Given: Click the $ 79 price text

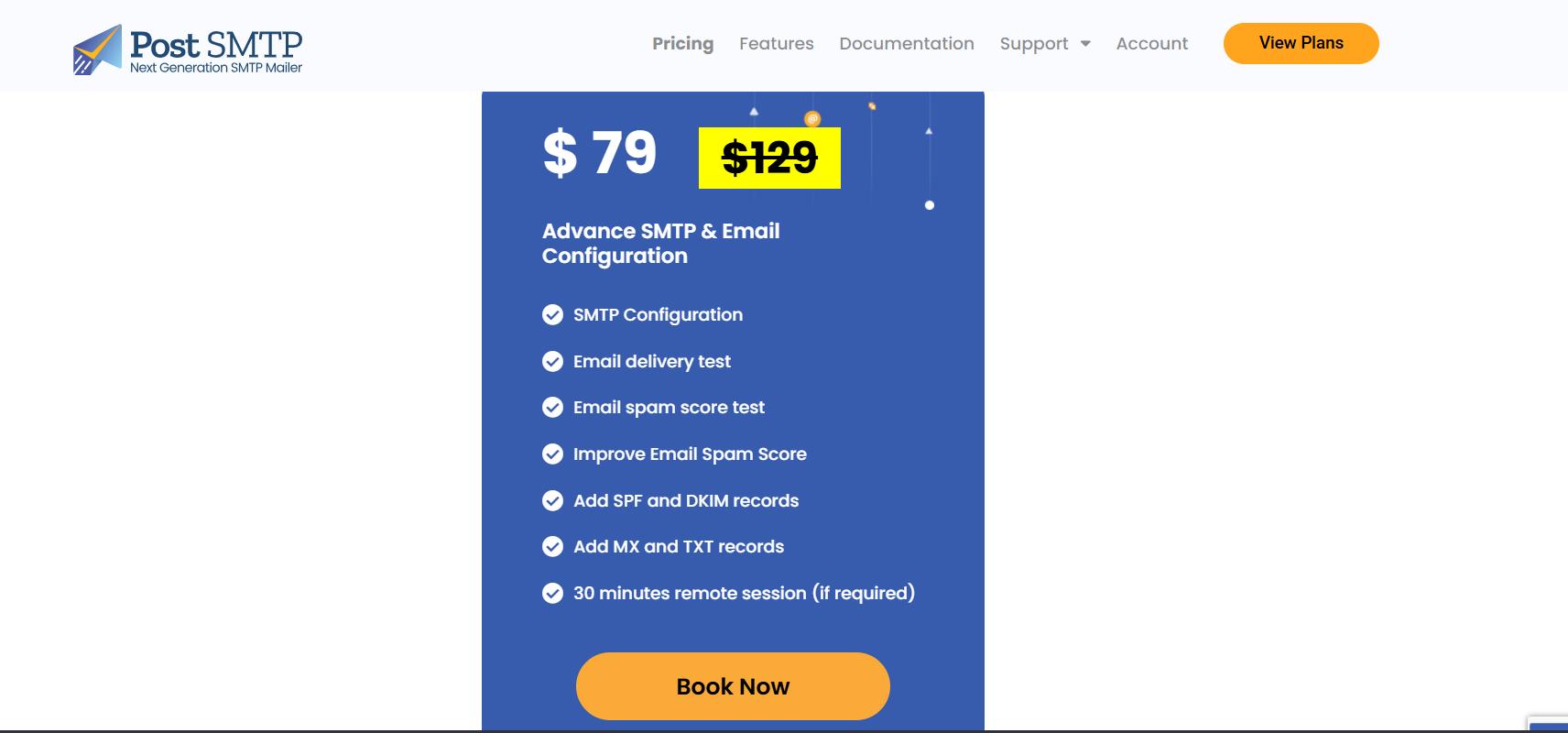Looking at the screenshot, I should (x=600, y=152).
